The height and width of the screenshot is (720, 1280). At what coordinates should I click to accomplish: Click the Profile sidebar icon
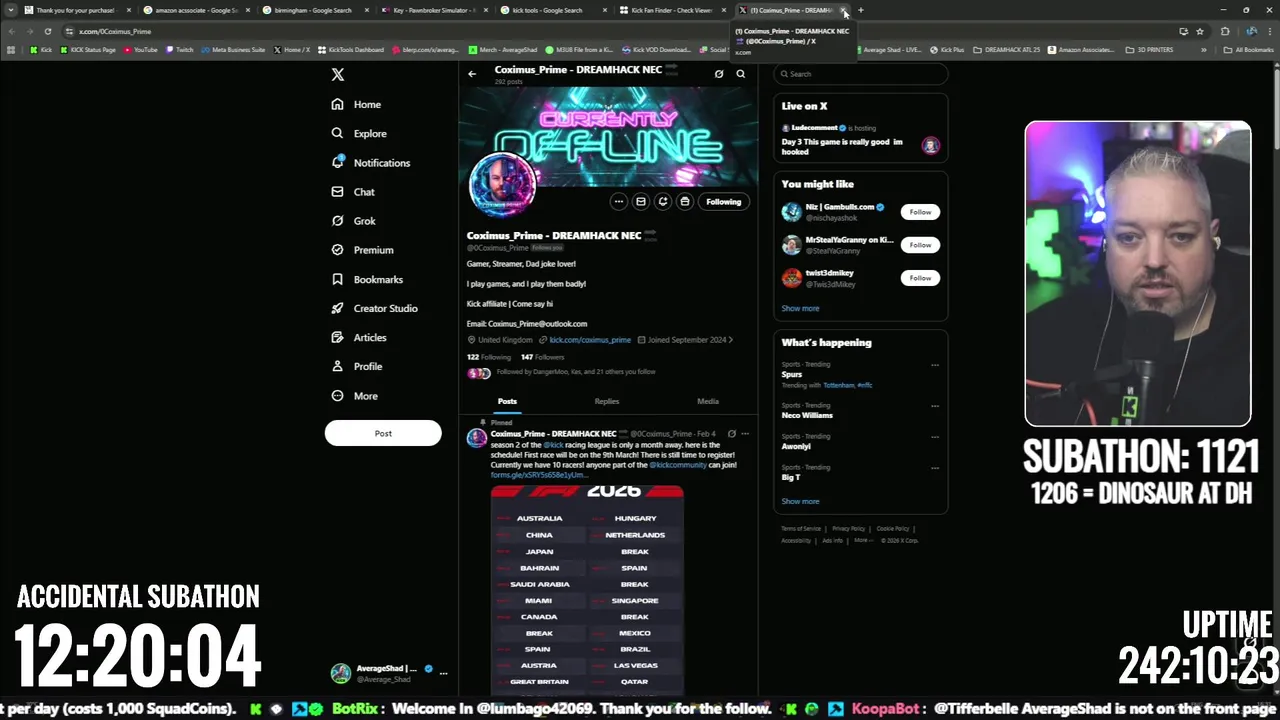(337, 366)
